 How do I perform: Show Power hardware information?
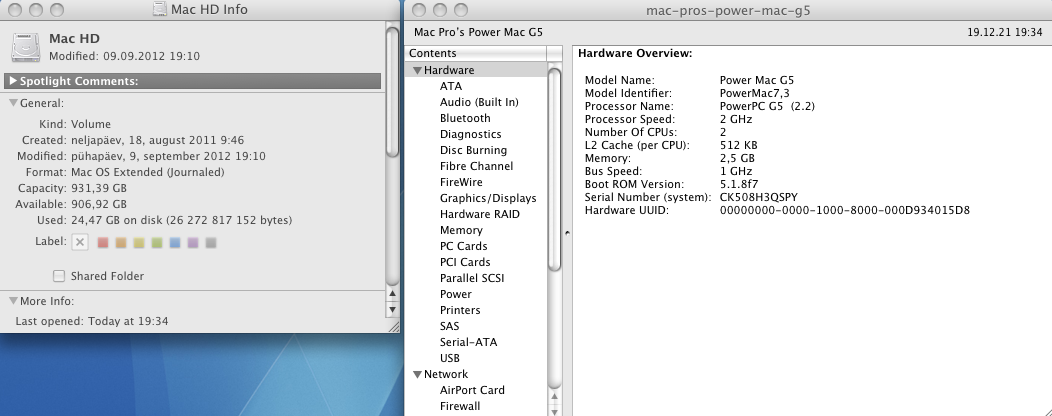coord(456,294)
